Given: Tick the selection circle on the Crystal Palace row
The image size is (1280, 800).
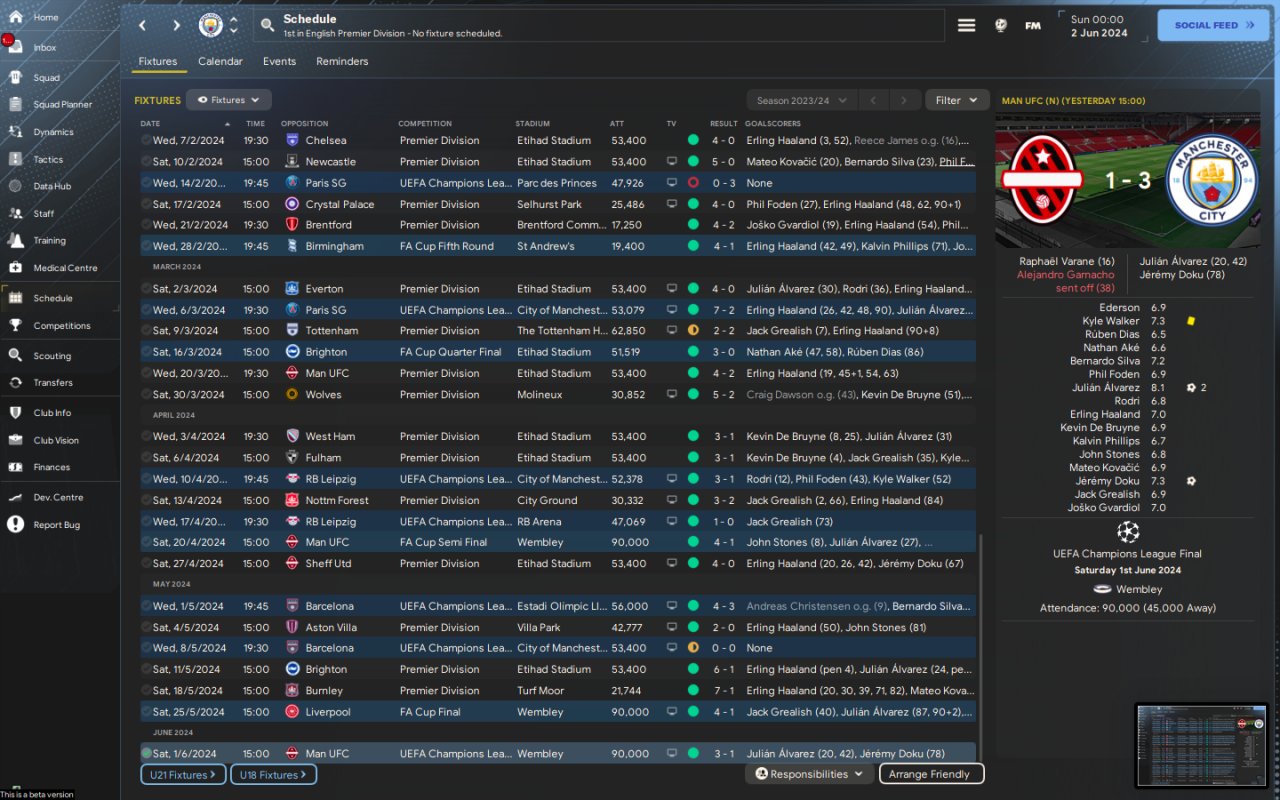Looking at the screenshot, I should 146,204.
